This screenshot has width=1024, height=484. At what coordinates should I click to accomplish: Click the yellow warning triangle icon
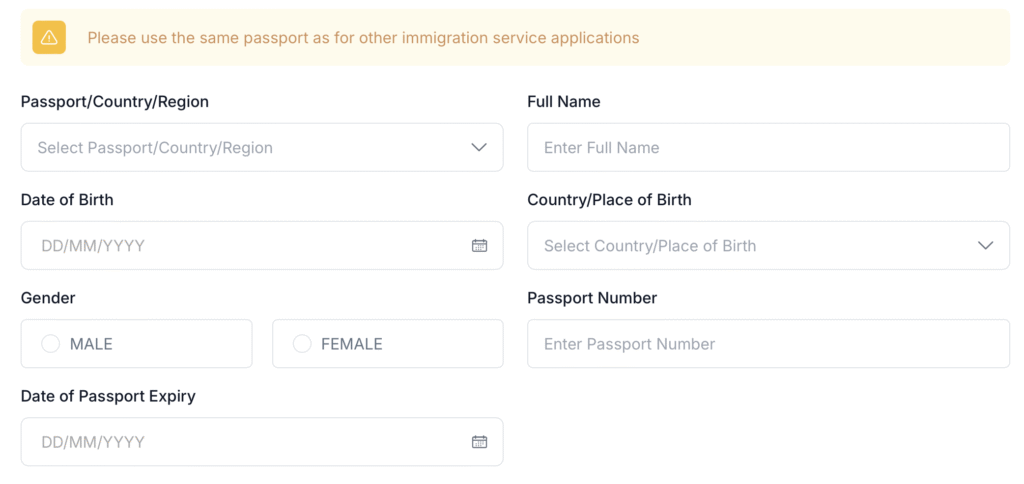click(49, 38)
